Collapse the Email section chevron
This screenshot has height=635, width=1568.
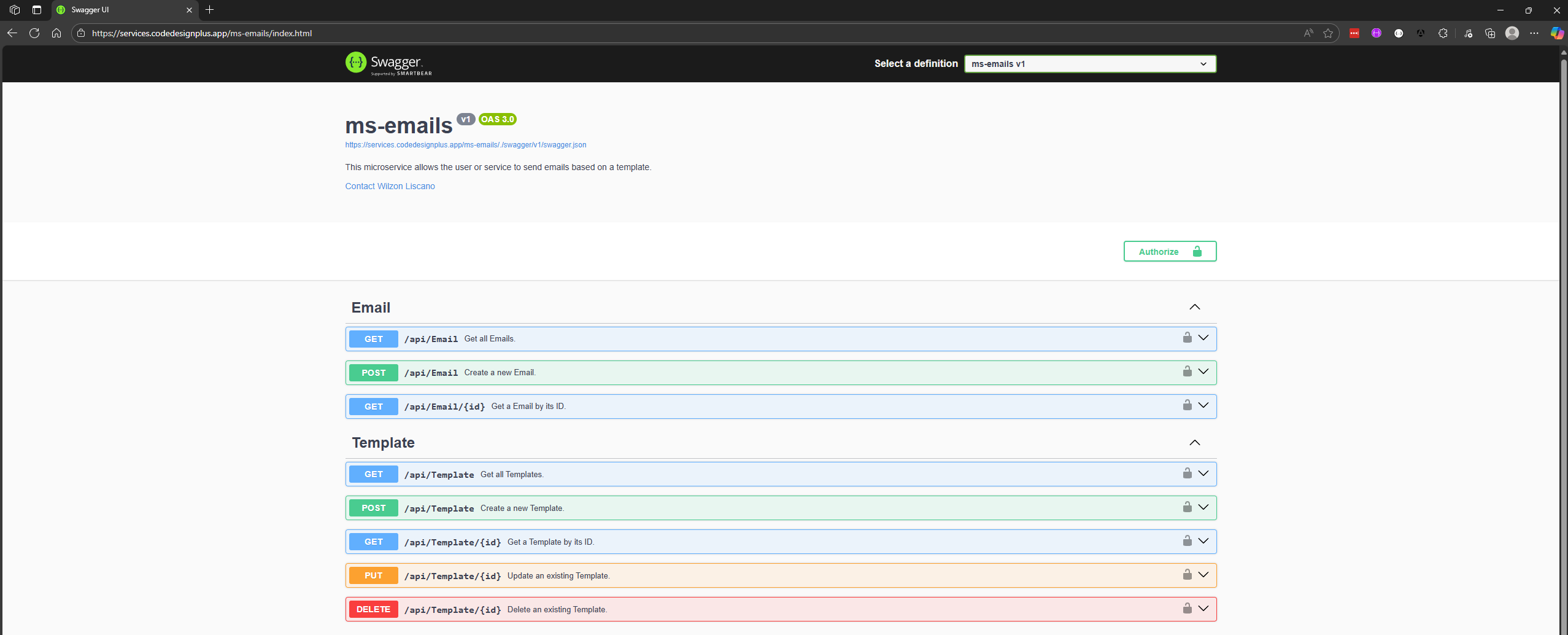point(1194,307)
